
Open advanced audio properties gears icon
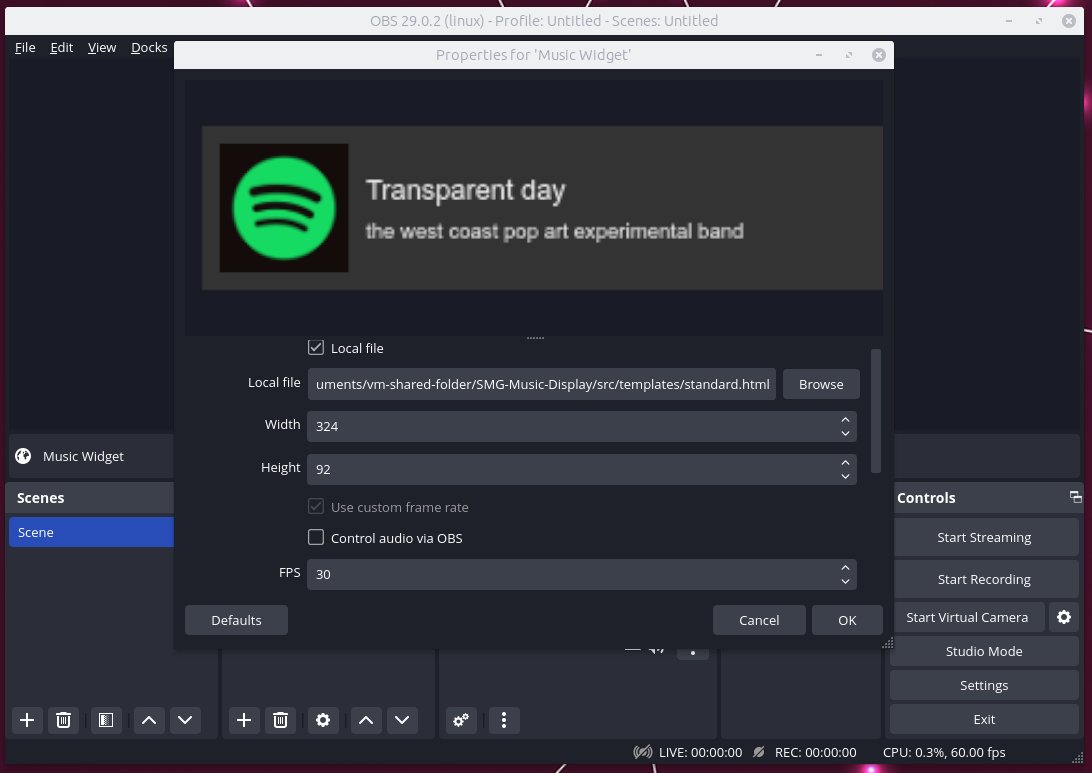tap(461, 720)
